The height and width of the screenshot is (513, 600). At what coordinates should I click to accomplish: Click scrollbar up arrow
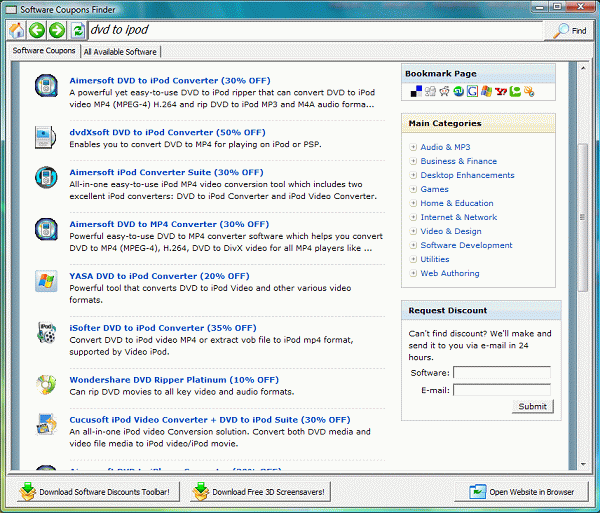coord(583,68)
